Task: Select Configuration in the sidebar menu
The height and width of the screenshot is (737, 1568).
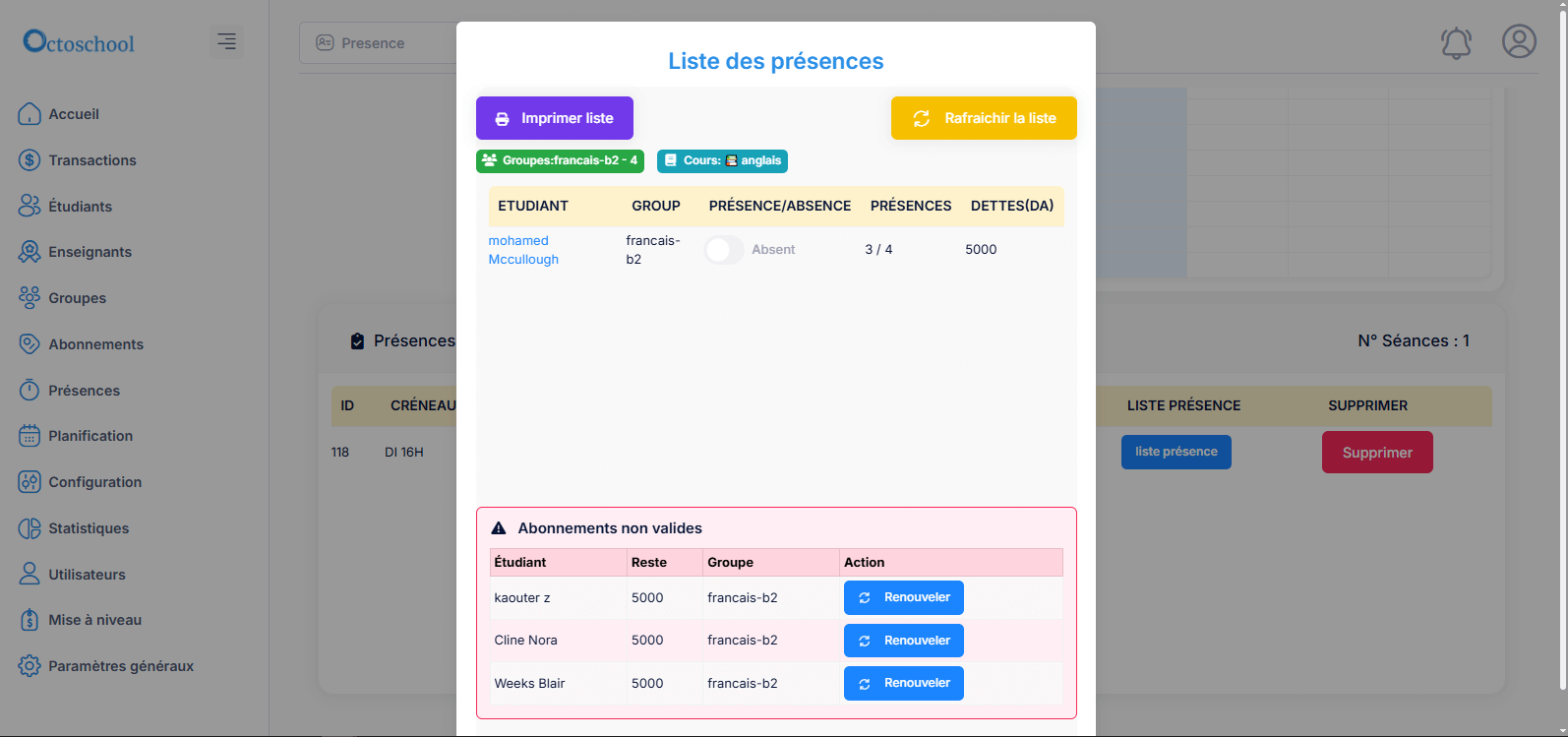Action: click(x=94, y=482)
